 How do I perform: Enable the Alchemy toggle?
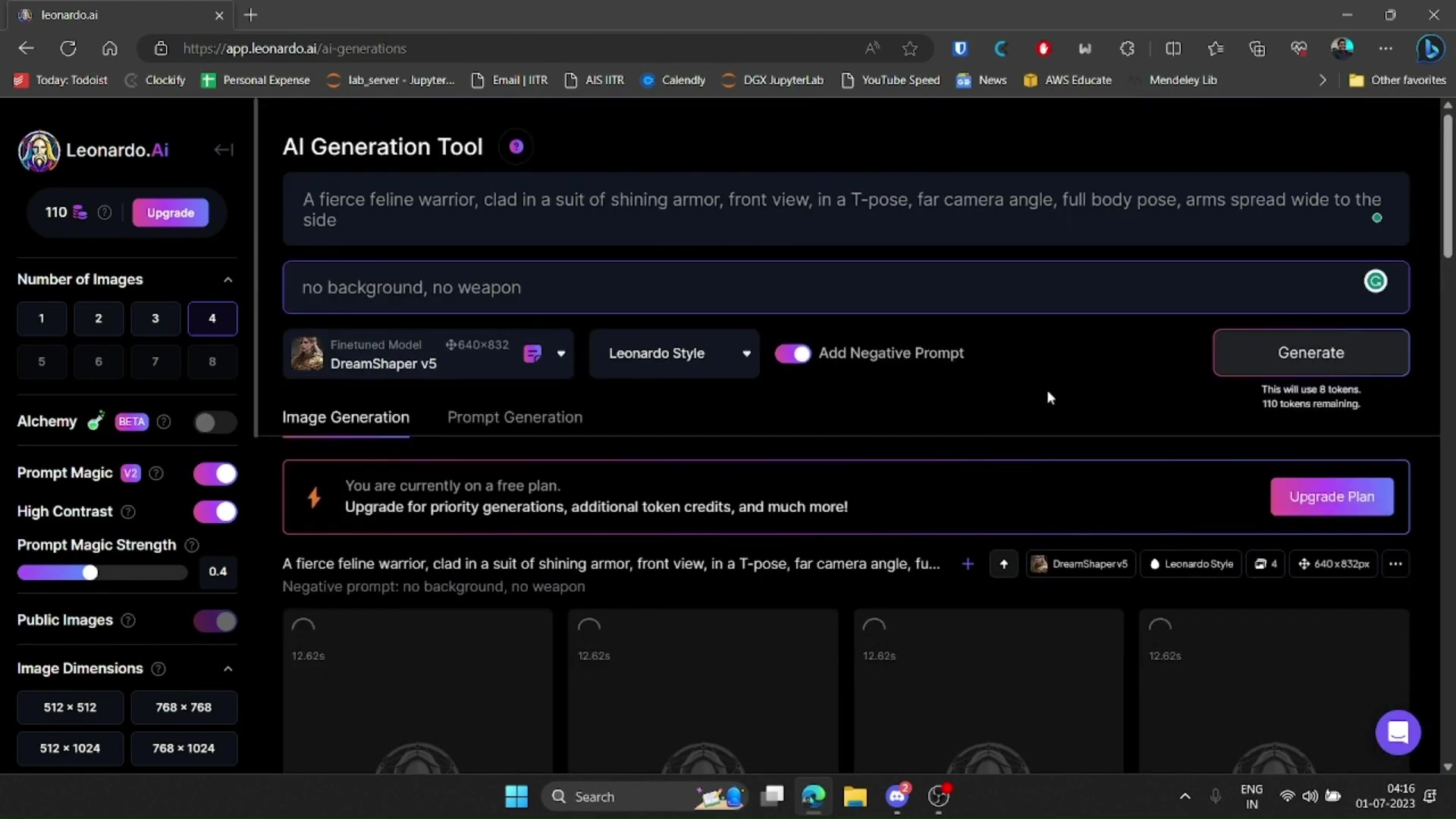pyautogui.click(x=215, y=422)
